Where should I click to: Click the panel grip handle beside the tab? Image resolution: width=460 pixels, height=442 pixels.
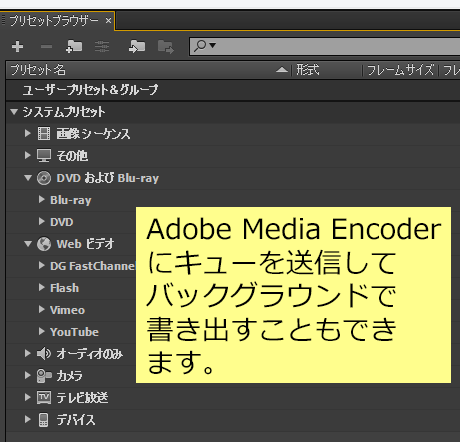(4, 20)
